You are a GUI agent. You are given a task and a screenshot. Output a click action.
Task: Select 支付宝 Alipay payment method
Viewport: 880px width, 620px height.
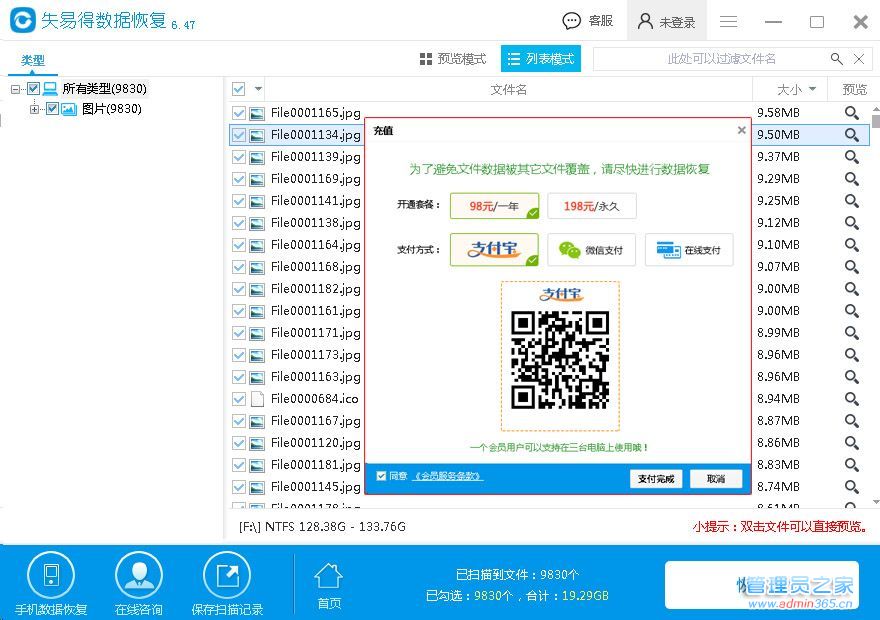(494, 250)
